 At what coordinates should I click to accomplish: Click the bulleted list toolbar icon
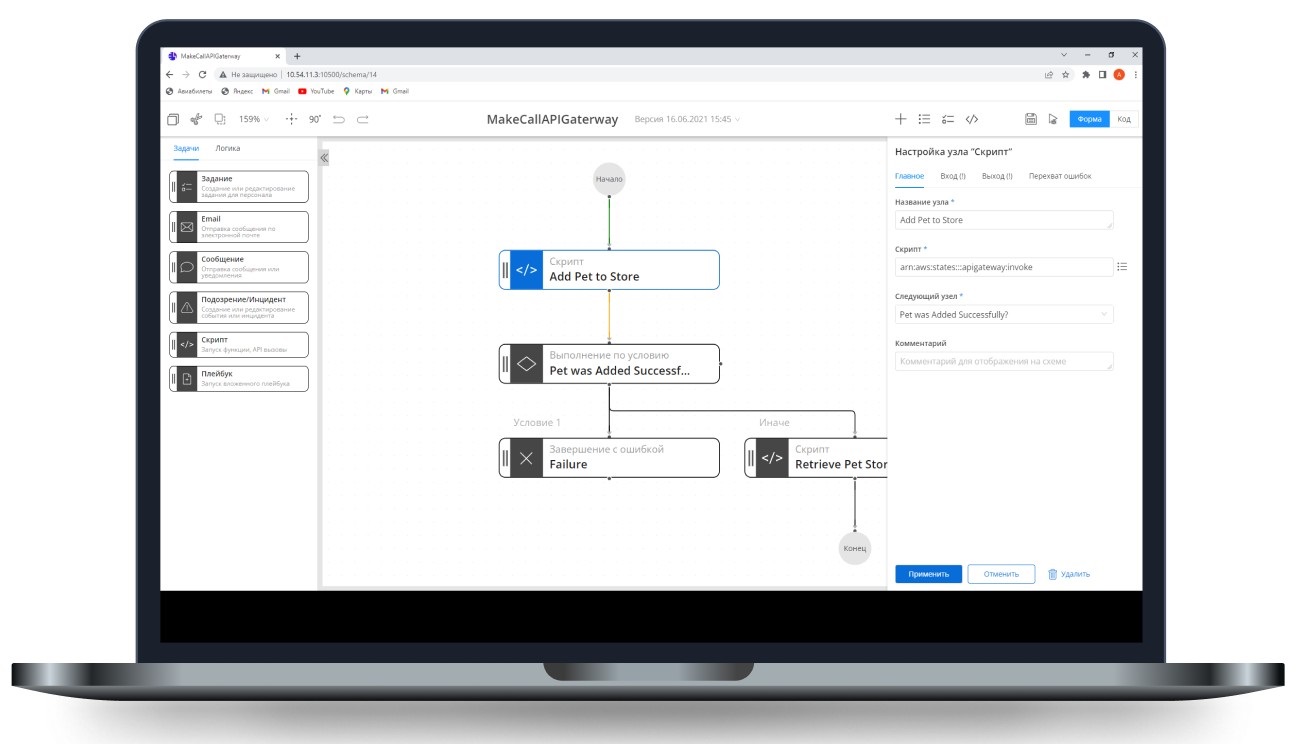coord(924,119)
